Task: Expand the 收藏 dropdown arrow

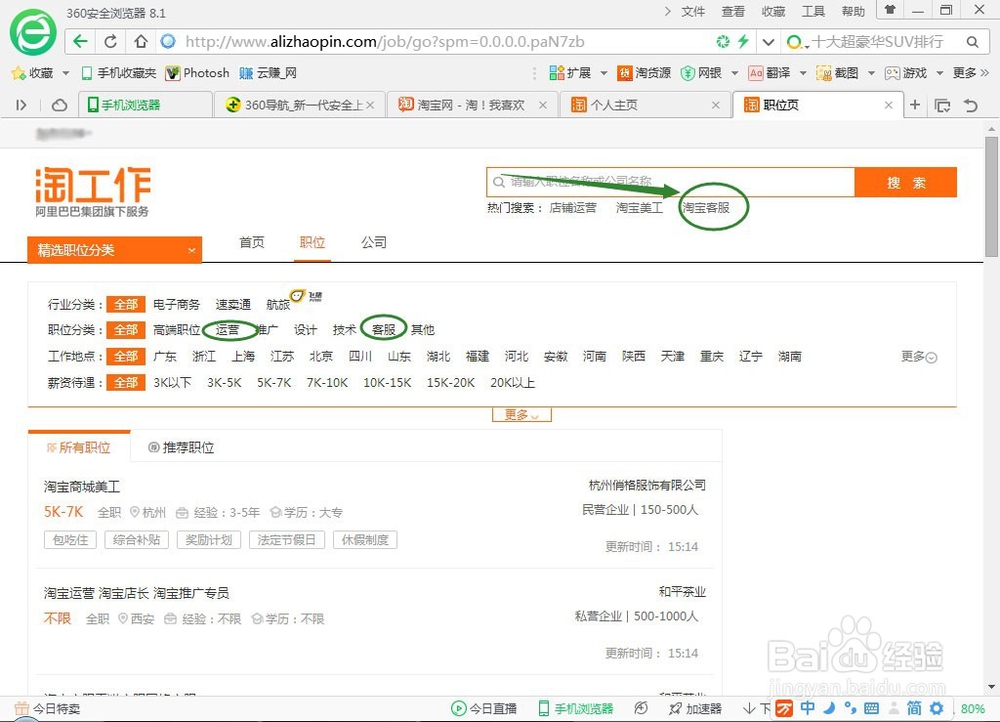Action: click(65, 73)
